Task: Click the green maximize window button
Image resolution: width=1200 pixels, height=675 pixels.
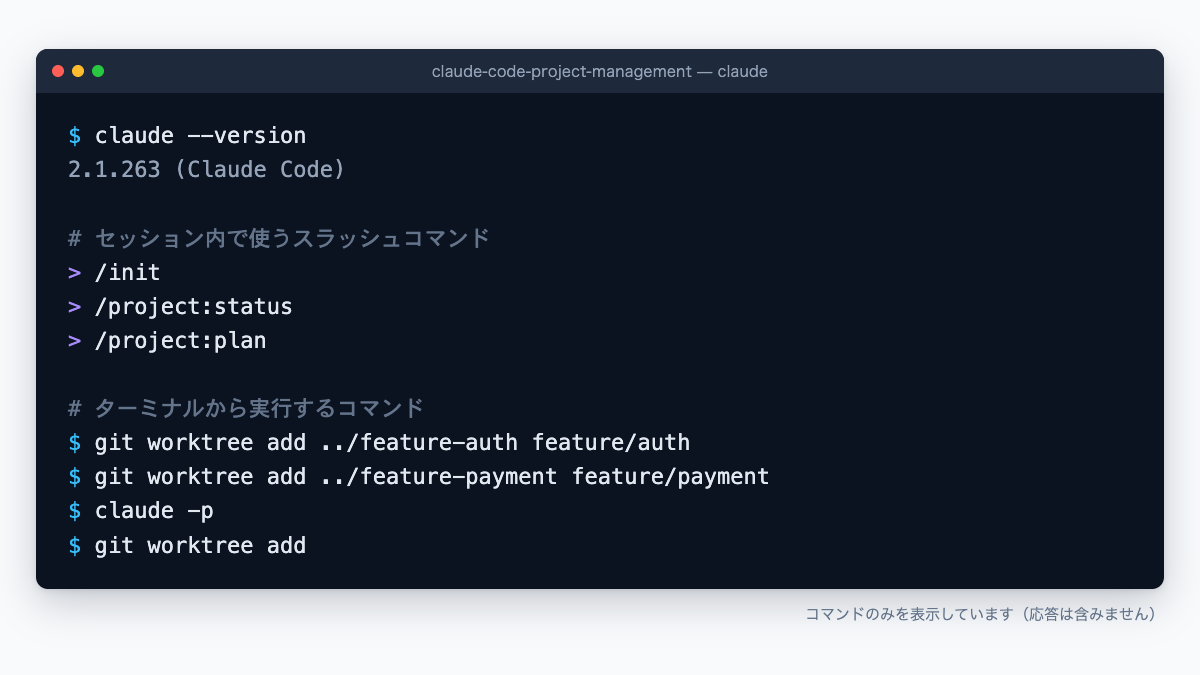Action: click(98, 71)
